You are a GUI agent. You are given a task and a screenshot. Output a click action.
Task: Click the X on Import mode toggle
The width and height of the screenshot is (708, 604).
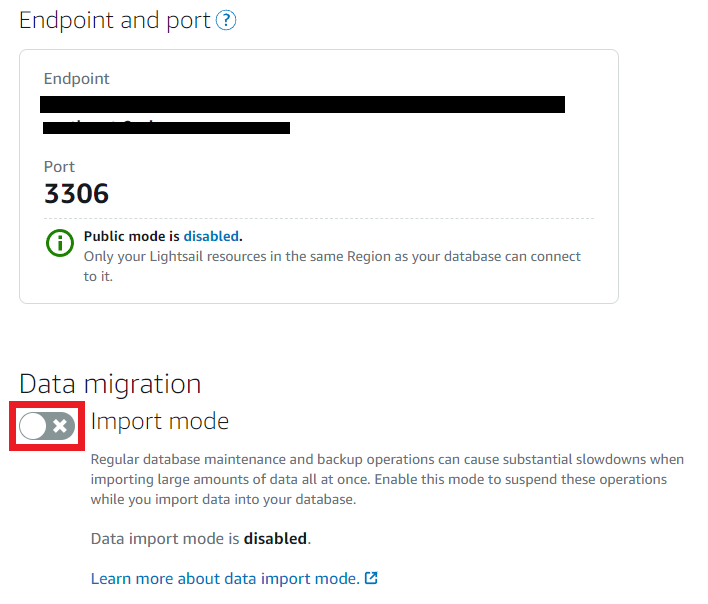click(60, 426)
